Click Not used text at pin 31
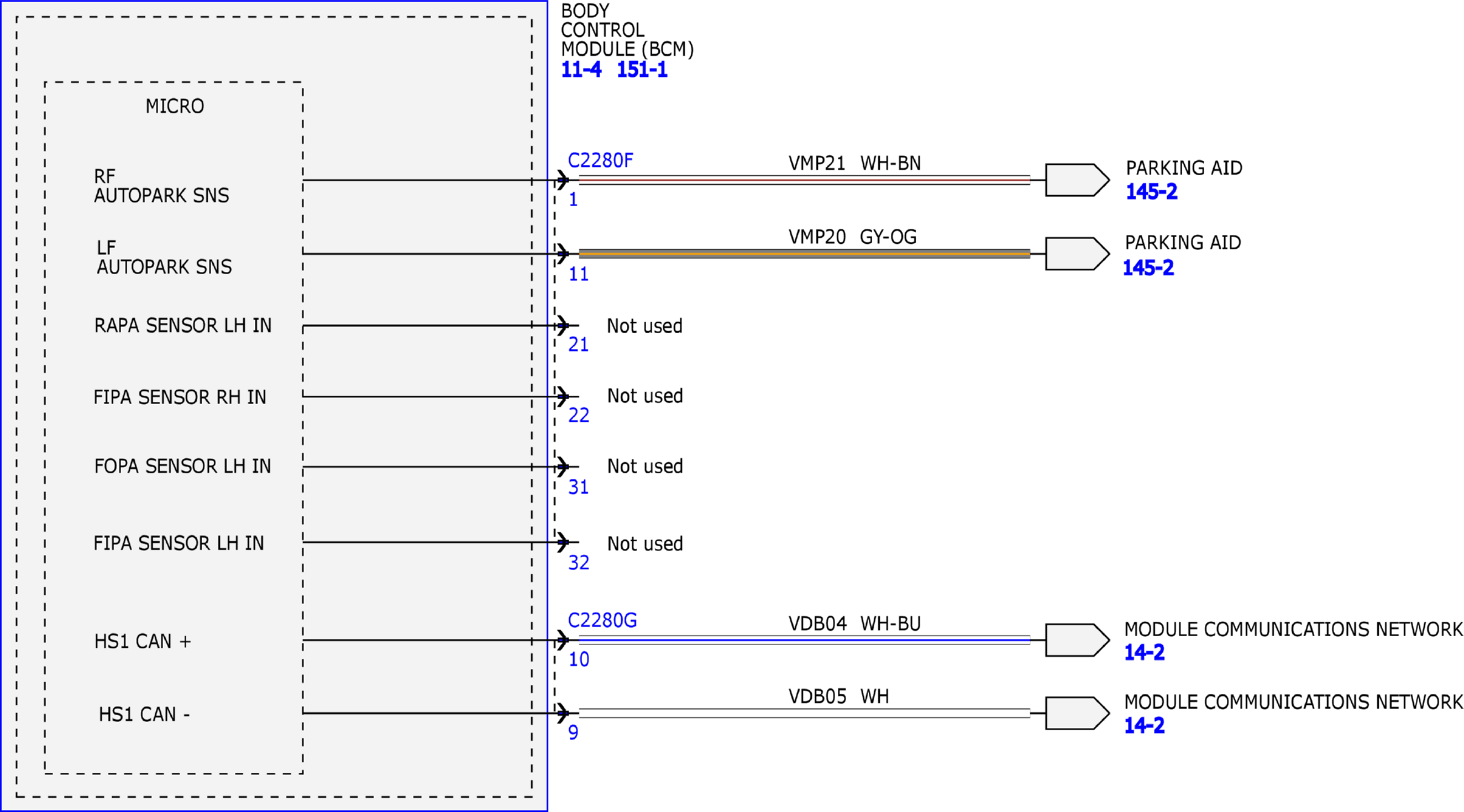The height and width of the screenshot is (812, 1464). pos(645,466)
